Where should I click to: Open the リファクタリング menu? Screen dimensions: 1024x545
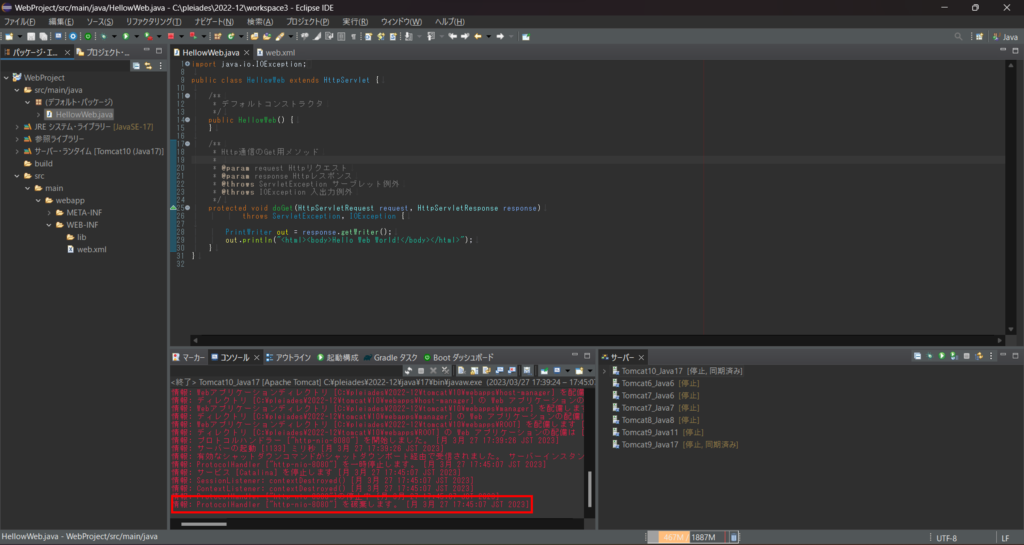click(153, 21)
